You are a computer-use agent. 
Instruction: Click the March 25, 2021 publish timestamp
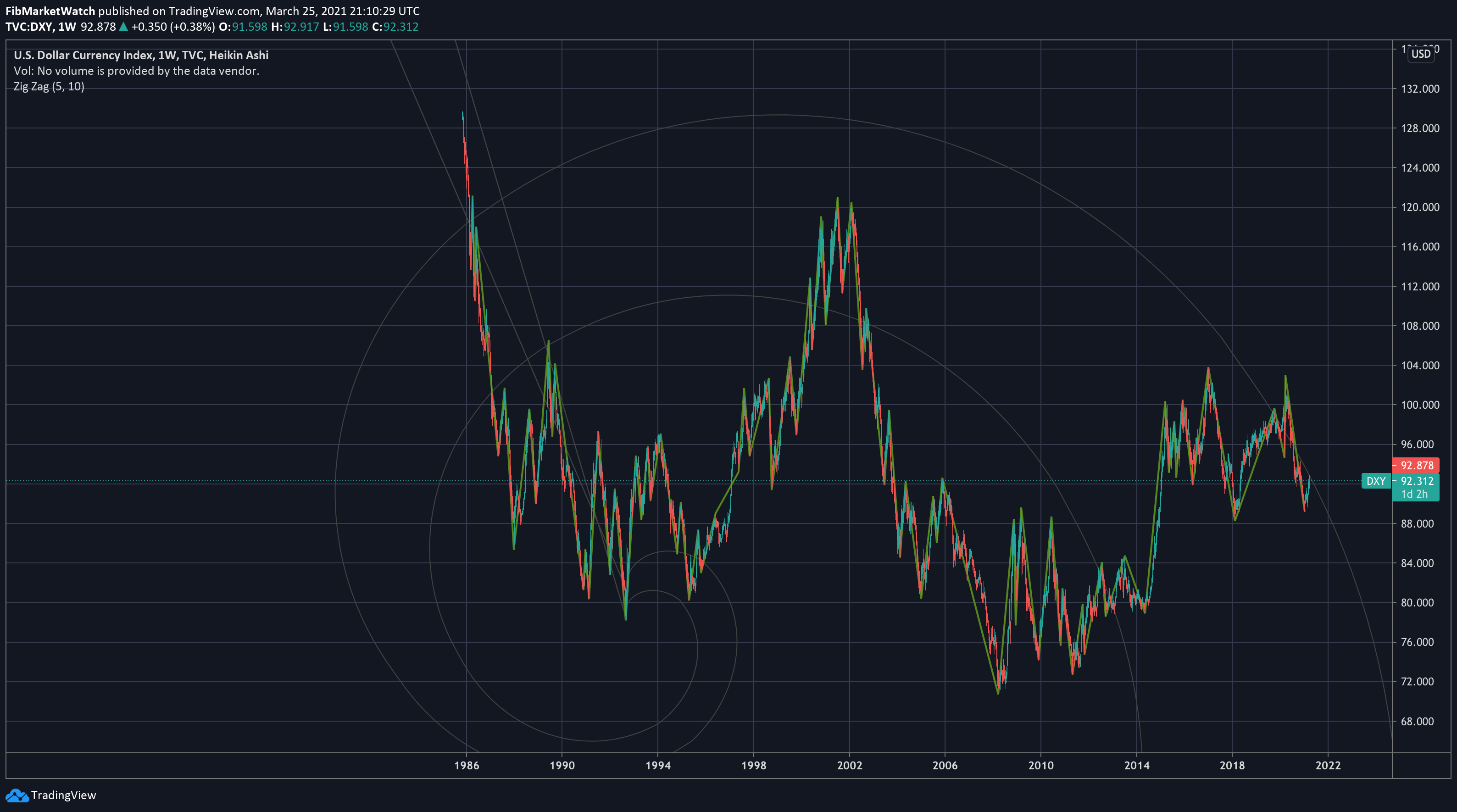click(343, 11)
